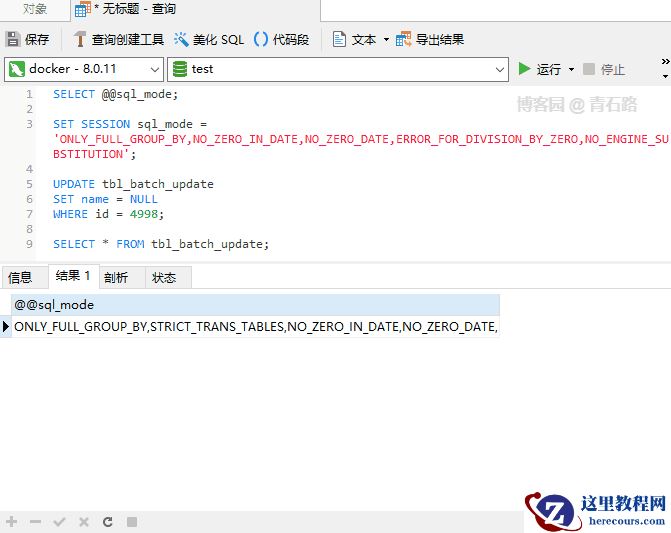Click the WHERE id = 4998 line
The height and width of the screenshot is (533, 671).
[108, 214]
